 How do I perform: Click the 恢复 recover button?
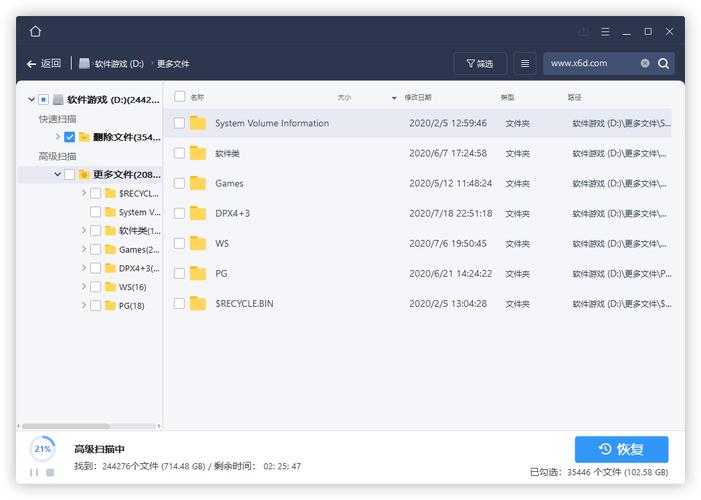point(621,449)
